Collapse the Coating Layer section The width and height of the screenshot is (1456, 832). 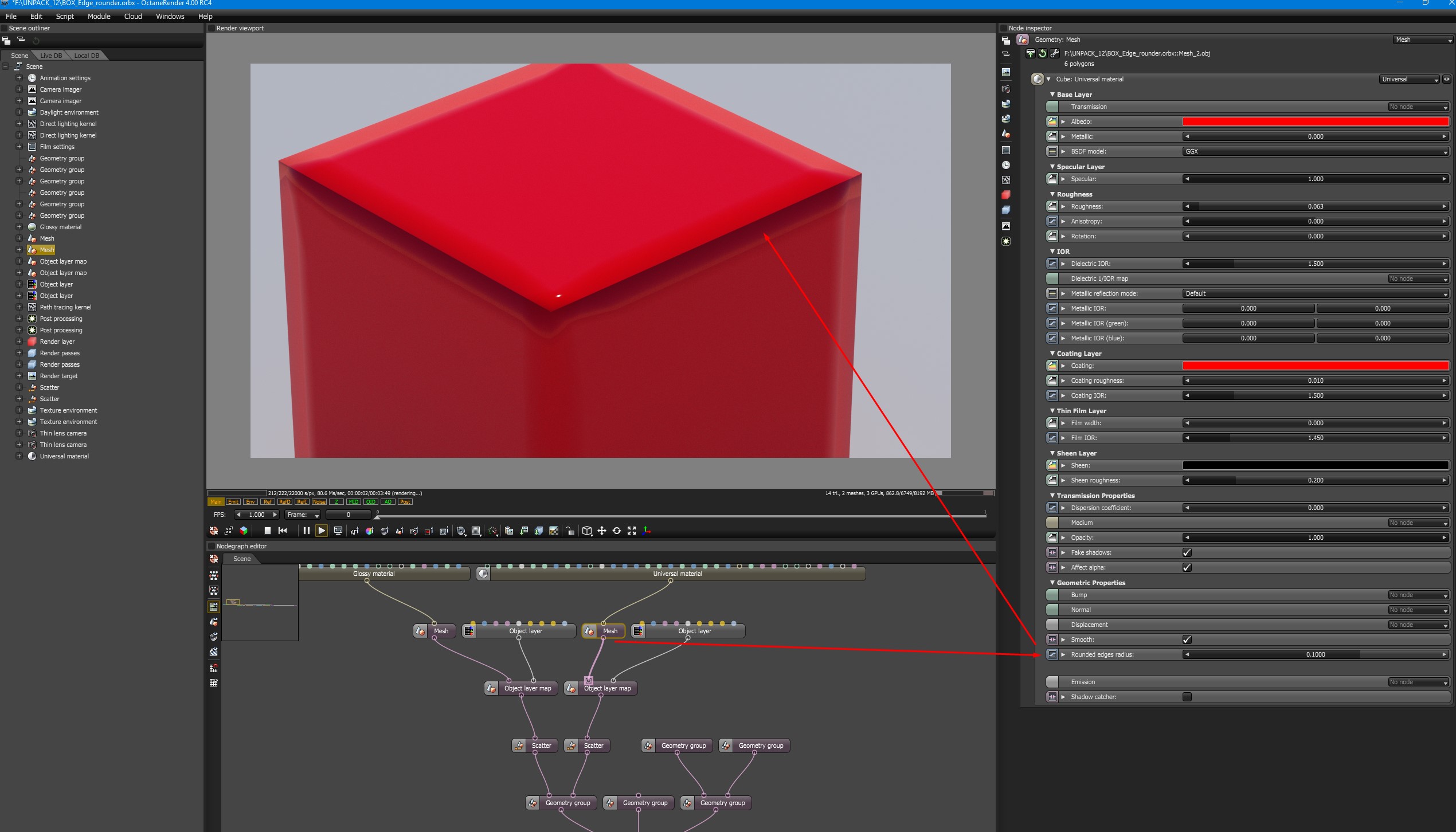click(x=1052, y=354)
